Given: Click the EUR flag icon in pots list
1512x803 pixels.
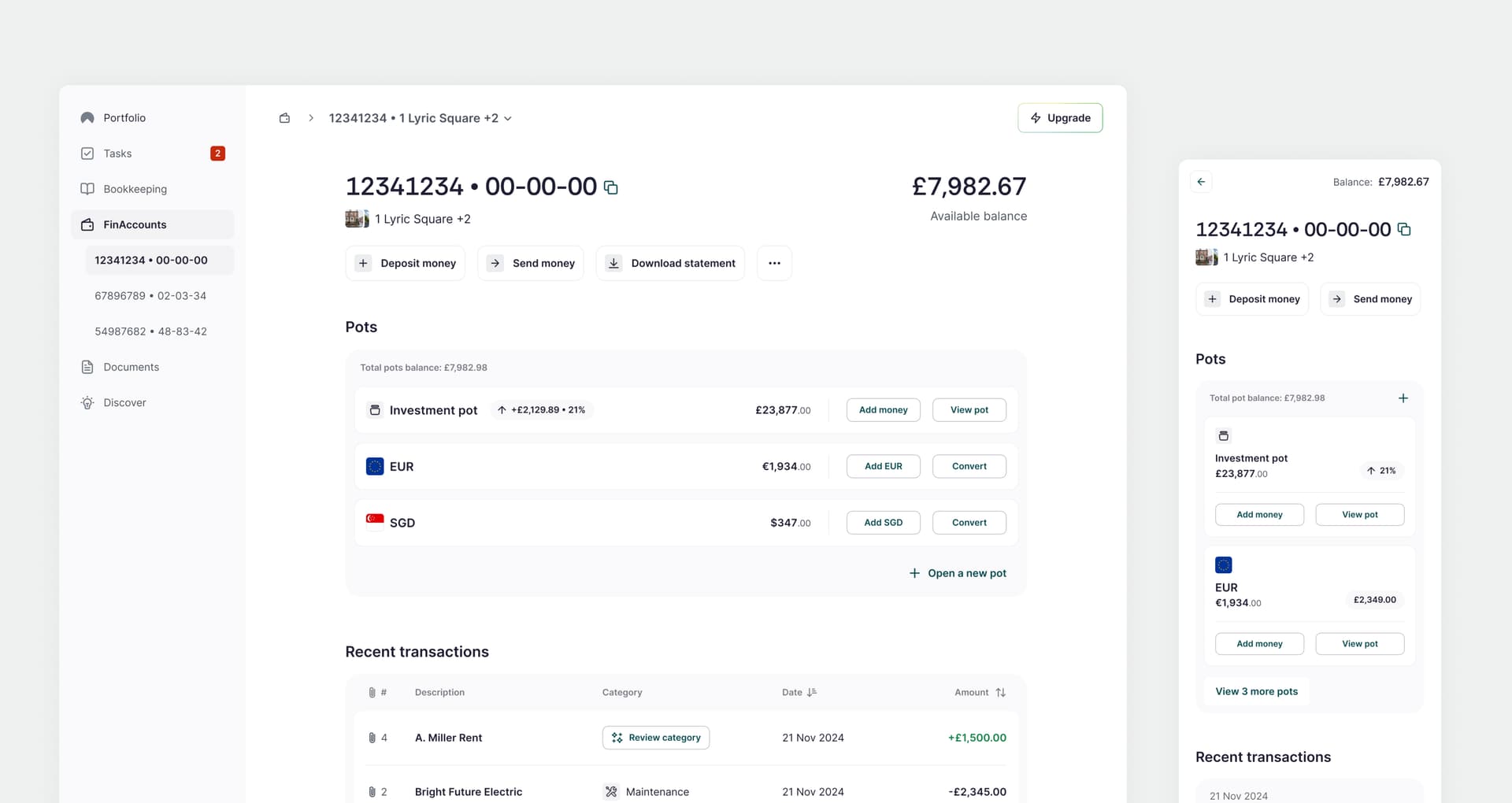Looking at the screenshot, I should [375, 466].
